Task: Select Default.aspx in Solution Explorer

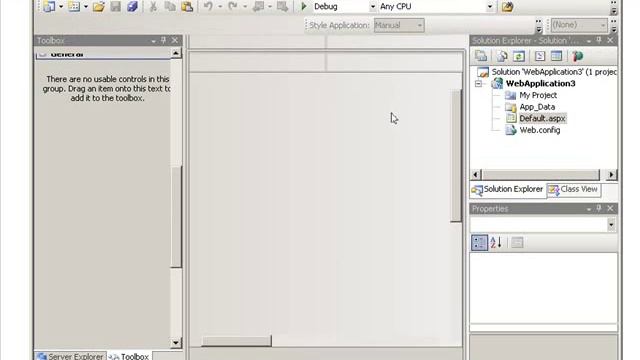Action: pyautogui.click(x=542, y=118)
